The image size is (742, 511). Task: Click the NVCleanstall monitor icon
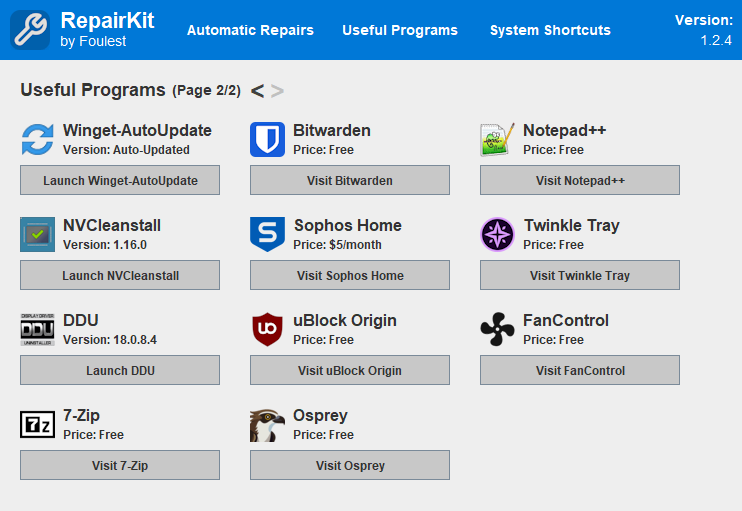pyautogui.click(x=37, y=235)
